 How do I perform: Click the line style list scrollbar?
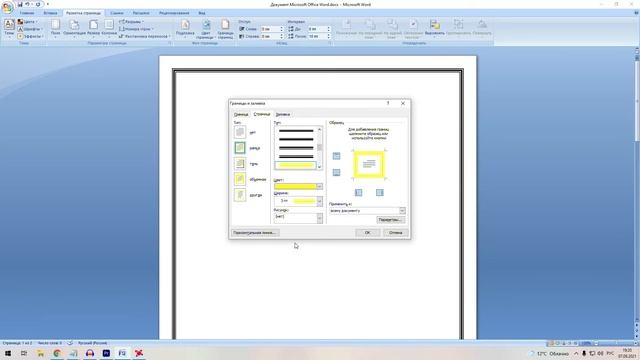[319, 148]
